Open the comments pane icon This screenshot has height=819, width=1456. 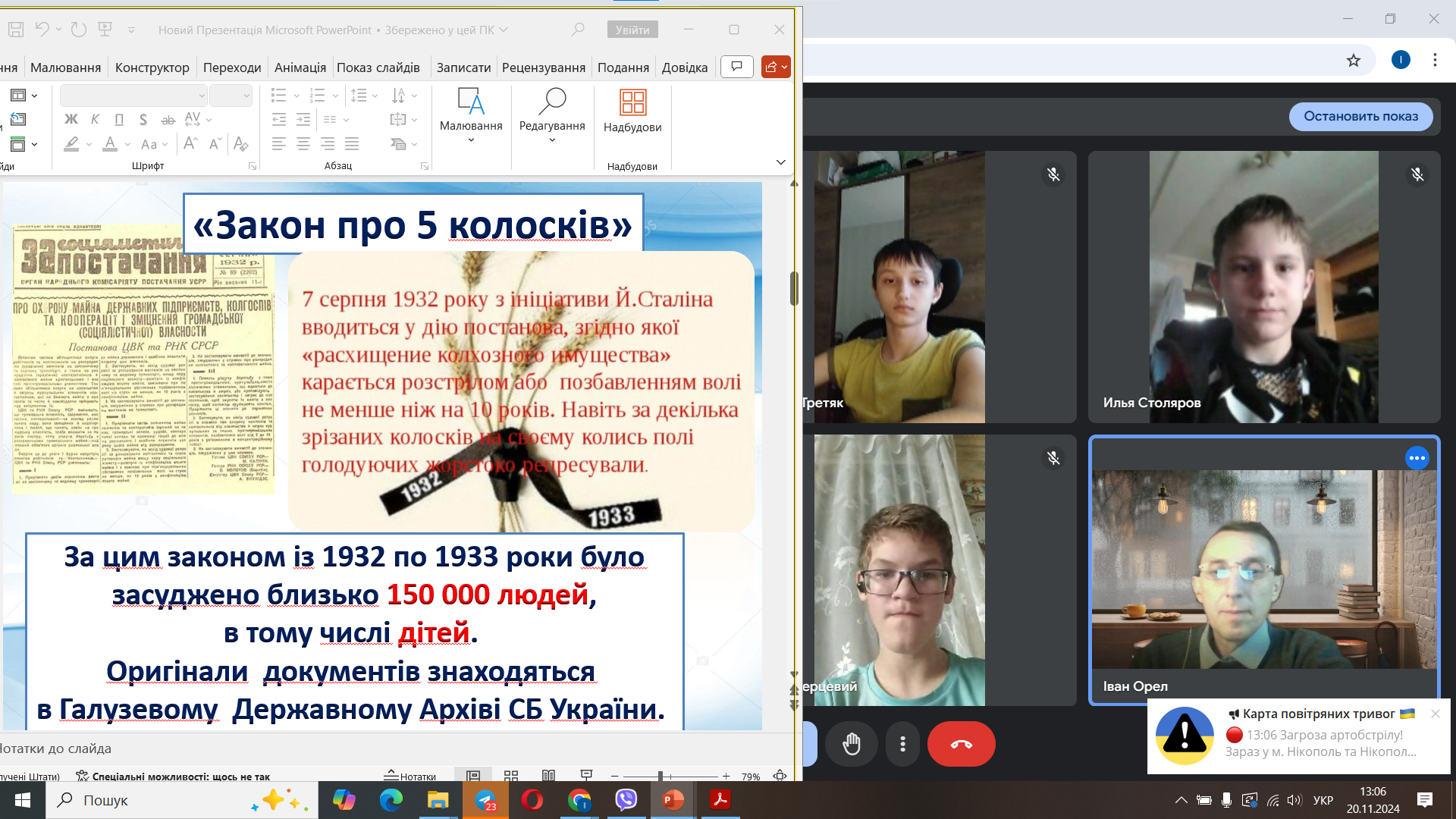pyautogui.click(x=736, y=67)
